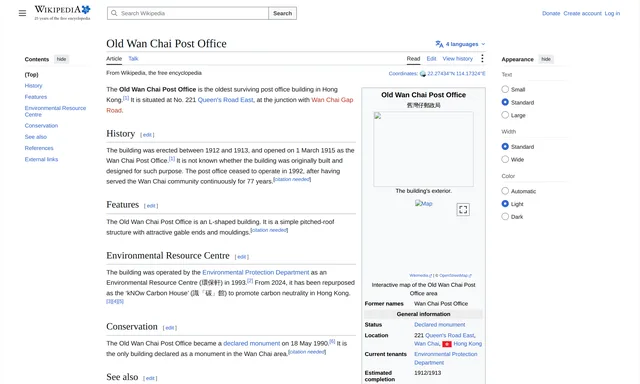Image resolution: width=640 pixels, height=384 pixels.
Task: Jump to See also in contents
Action: click(36, 137)
